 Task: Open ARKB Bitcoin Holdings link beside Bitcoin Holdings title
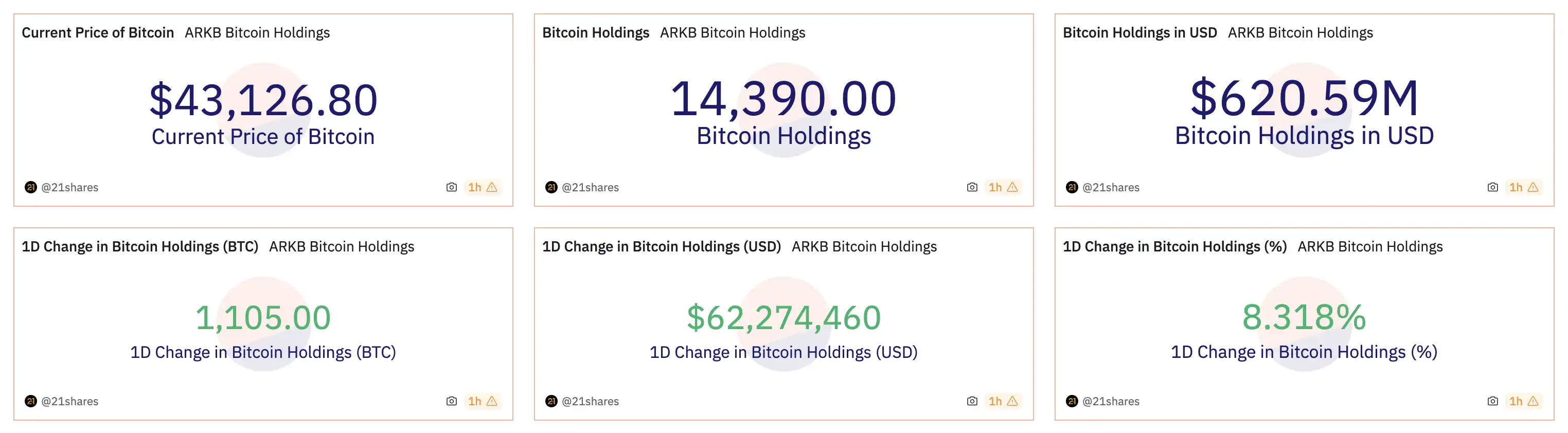[732, 33]
